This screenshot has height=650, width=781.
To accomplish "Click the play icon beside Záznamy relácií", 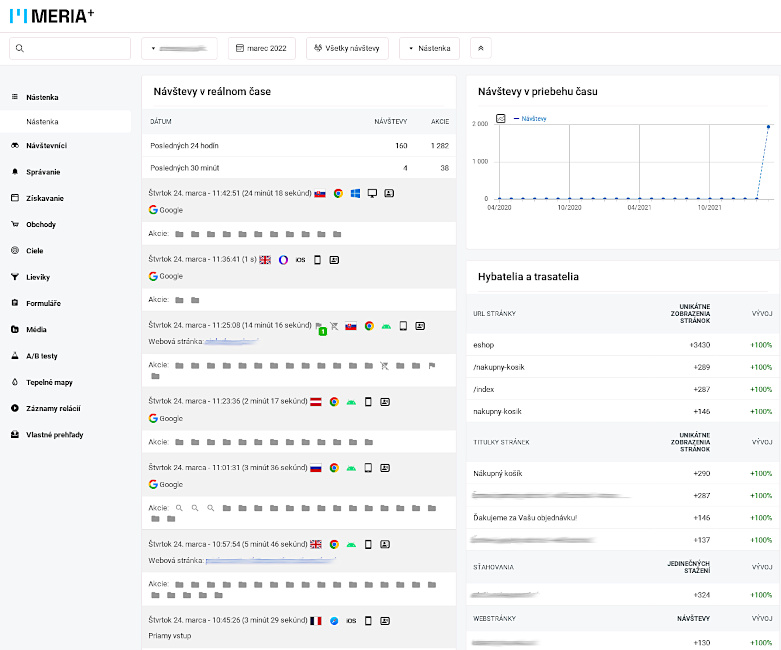I will tap(15, 408).
